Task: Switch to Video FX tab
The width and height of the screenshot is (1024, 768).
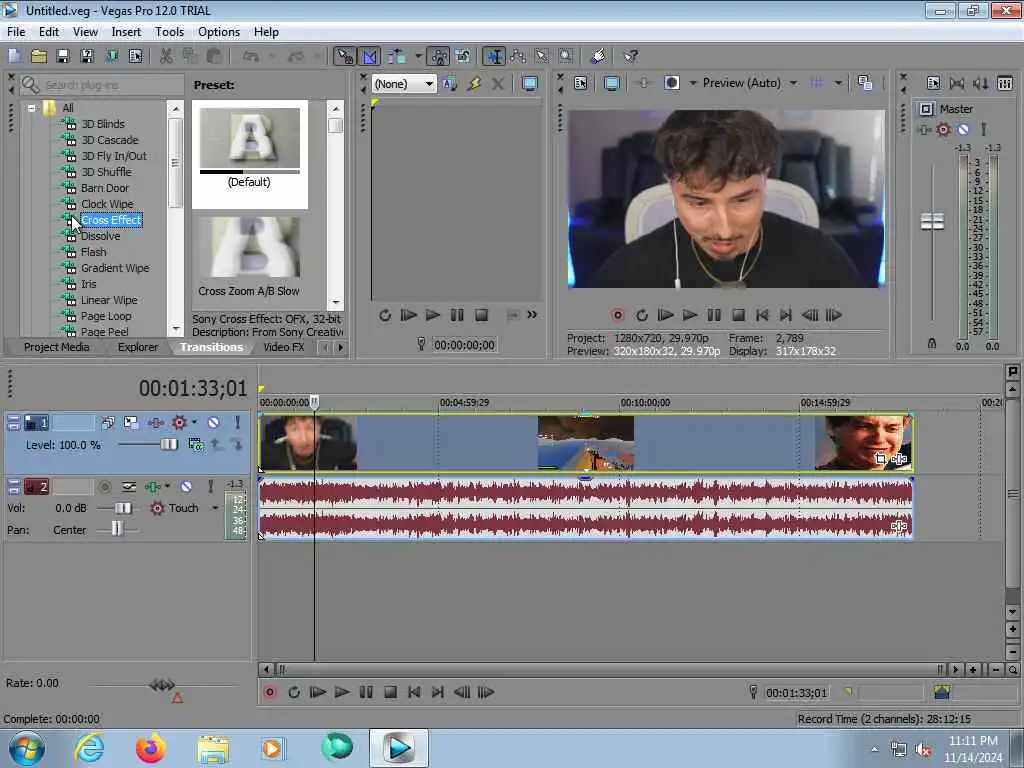Action: (283, 347)
